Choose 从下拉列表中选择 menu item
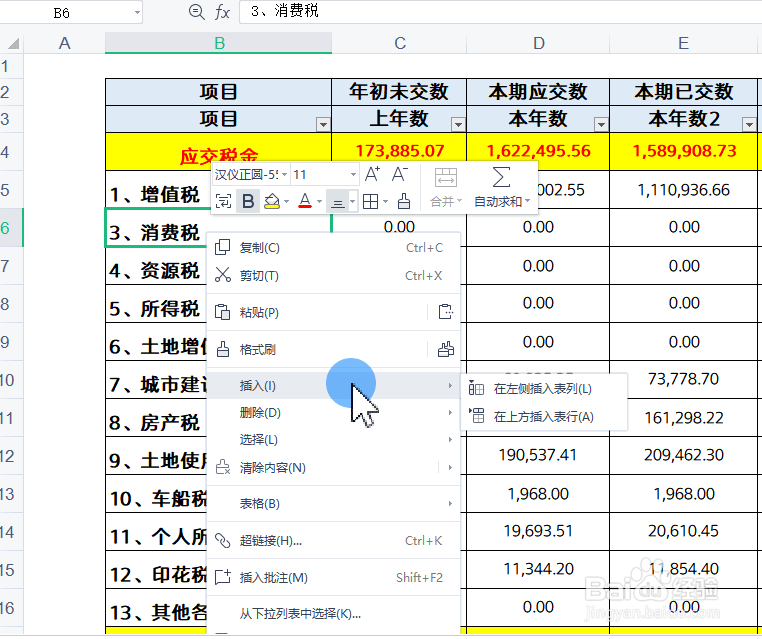Viewport: 762px width, 639px height. pos(333,614)
